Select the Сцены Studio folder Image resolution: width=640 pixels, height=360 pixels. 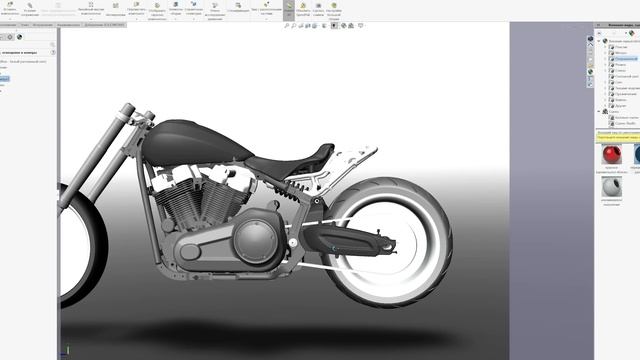click(622, 123)
